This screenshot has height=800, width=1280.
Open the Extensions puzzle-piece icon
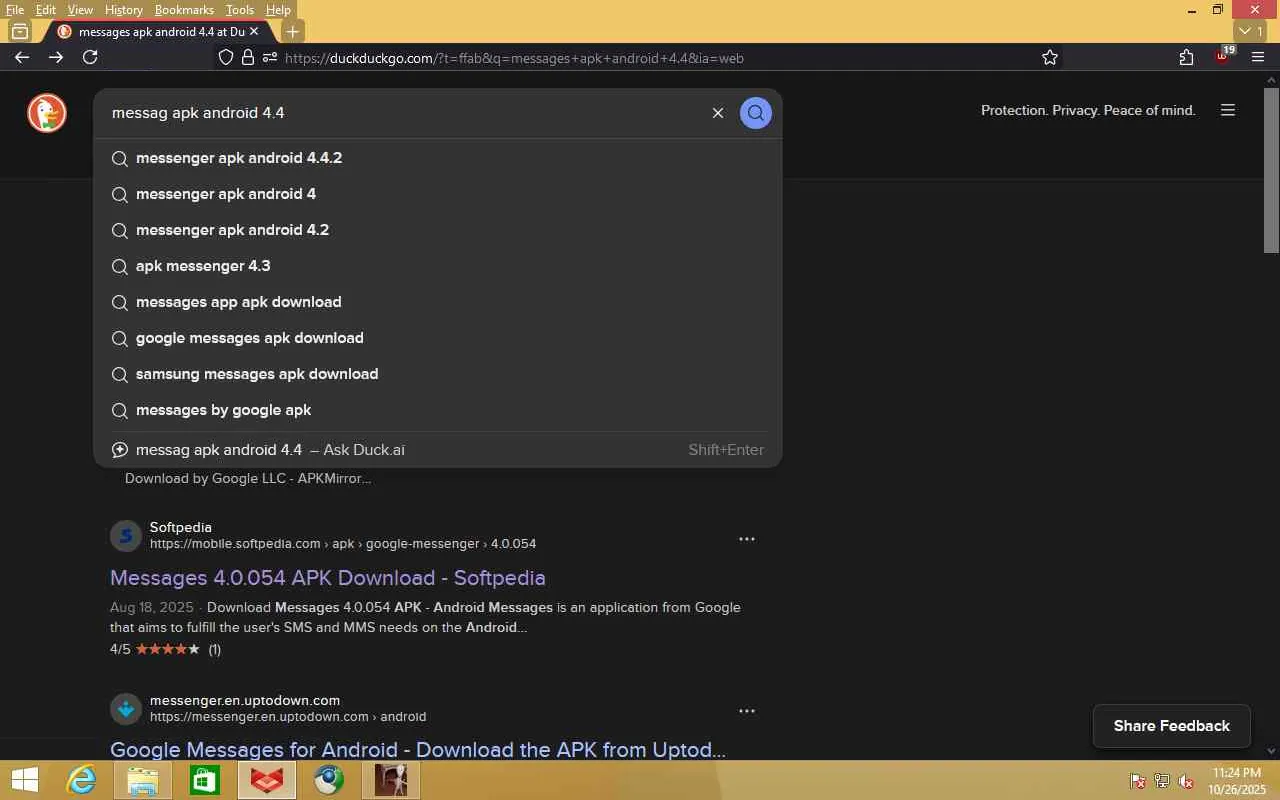[1186, 58]
